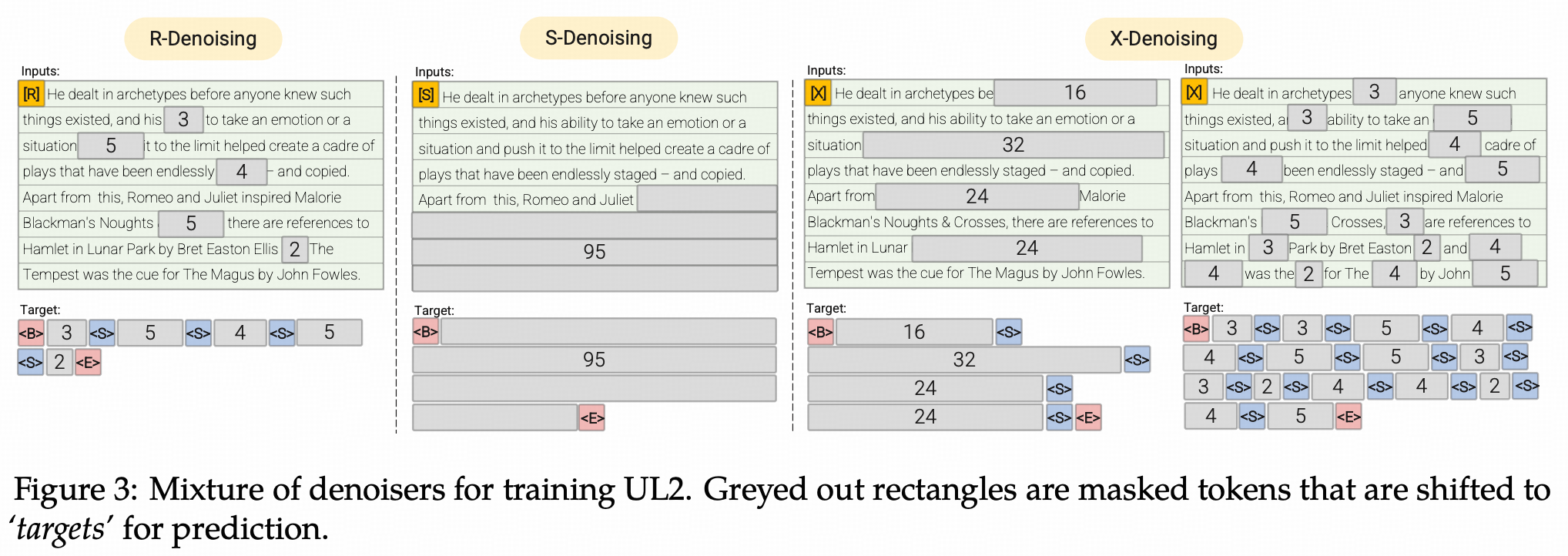Image resolution: width=1568 pixels, height=556 pixels.
Task: Click masked span 4 after 'been endlessly'
Action: [242, 171]
